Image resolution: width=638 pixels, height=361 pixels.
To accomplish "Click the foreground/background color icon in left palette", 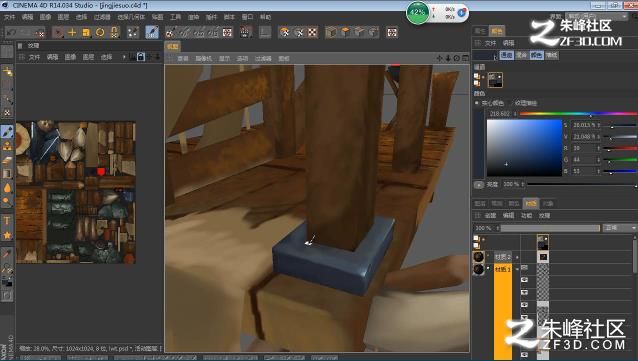I will coord(7,282).
